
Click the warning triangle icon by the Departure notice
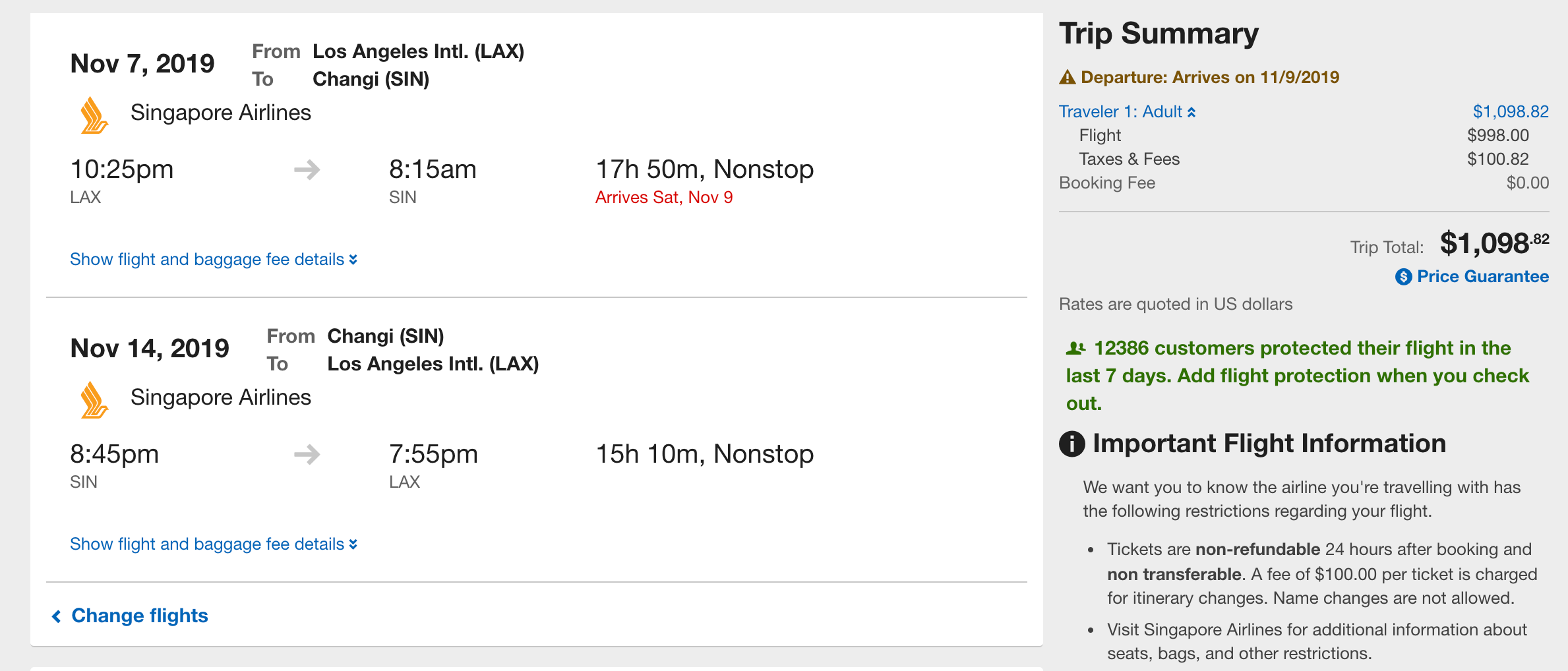click(1067, 78)
